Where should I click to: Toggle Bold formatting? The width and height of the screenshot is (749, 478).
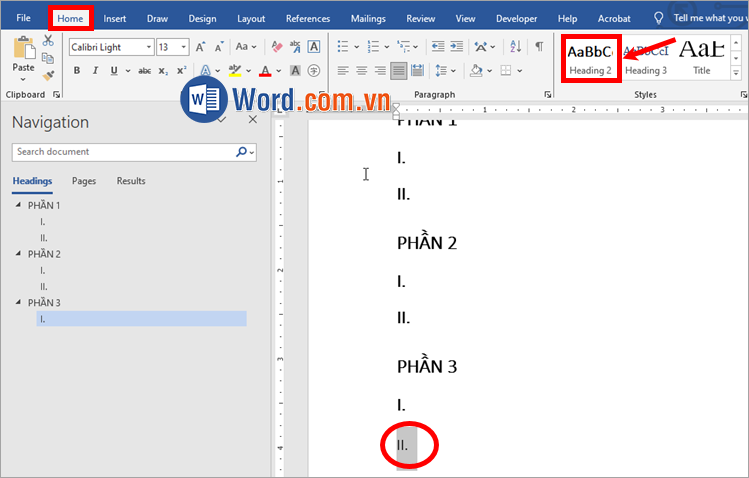click(77, 70)
